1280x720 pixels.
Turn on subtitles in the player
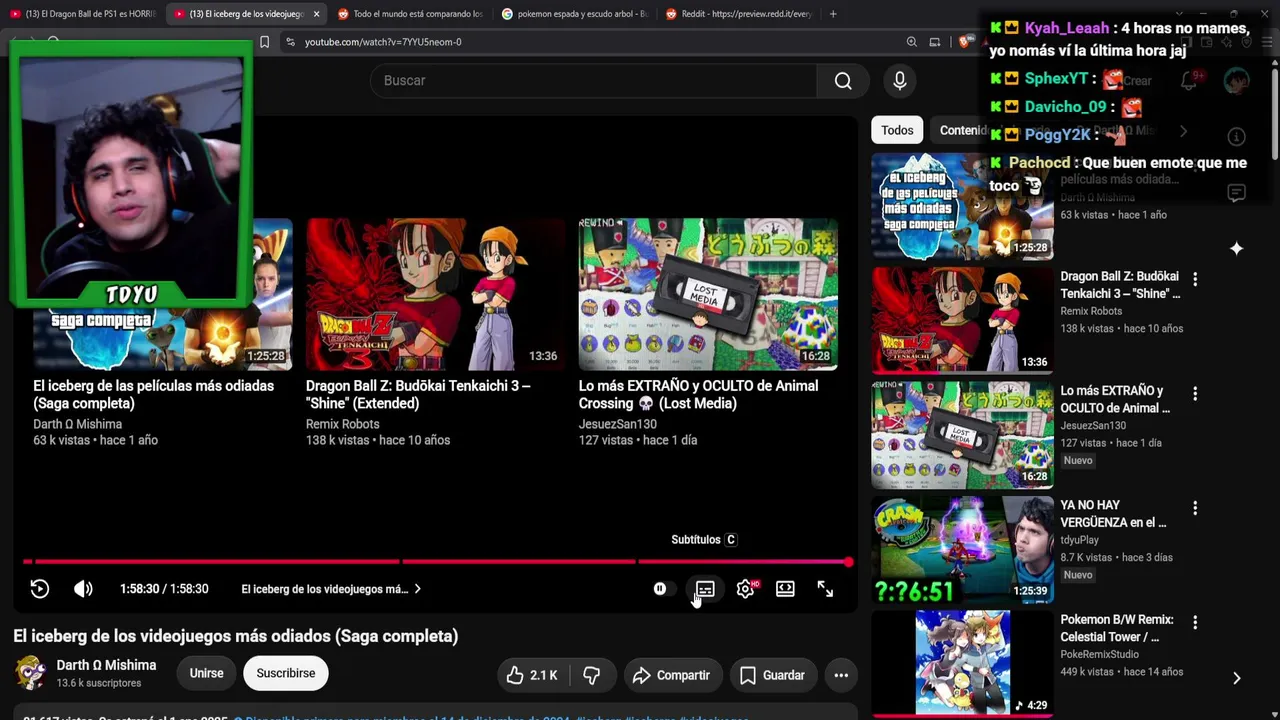pos(705,589)
